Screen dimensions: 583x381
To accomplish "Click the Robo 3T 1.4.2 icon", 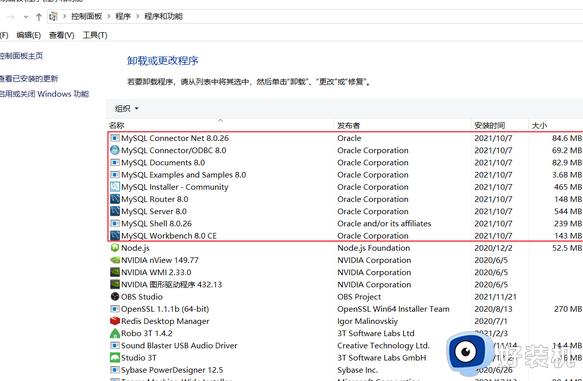I will 115,333.
